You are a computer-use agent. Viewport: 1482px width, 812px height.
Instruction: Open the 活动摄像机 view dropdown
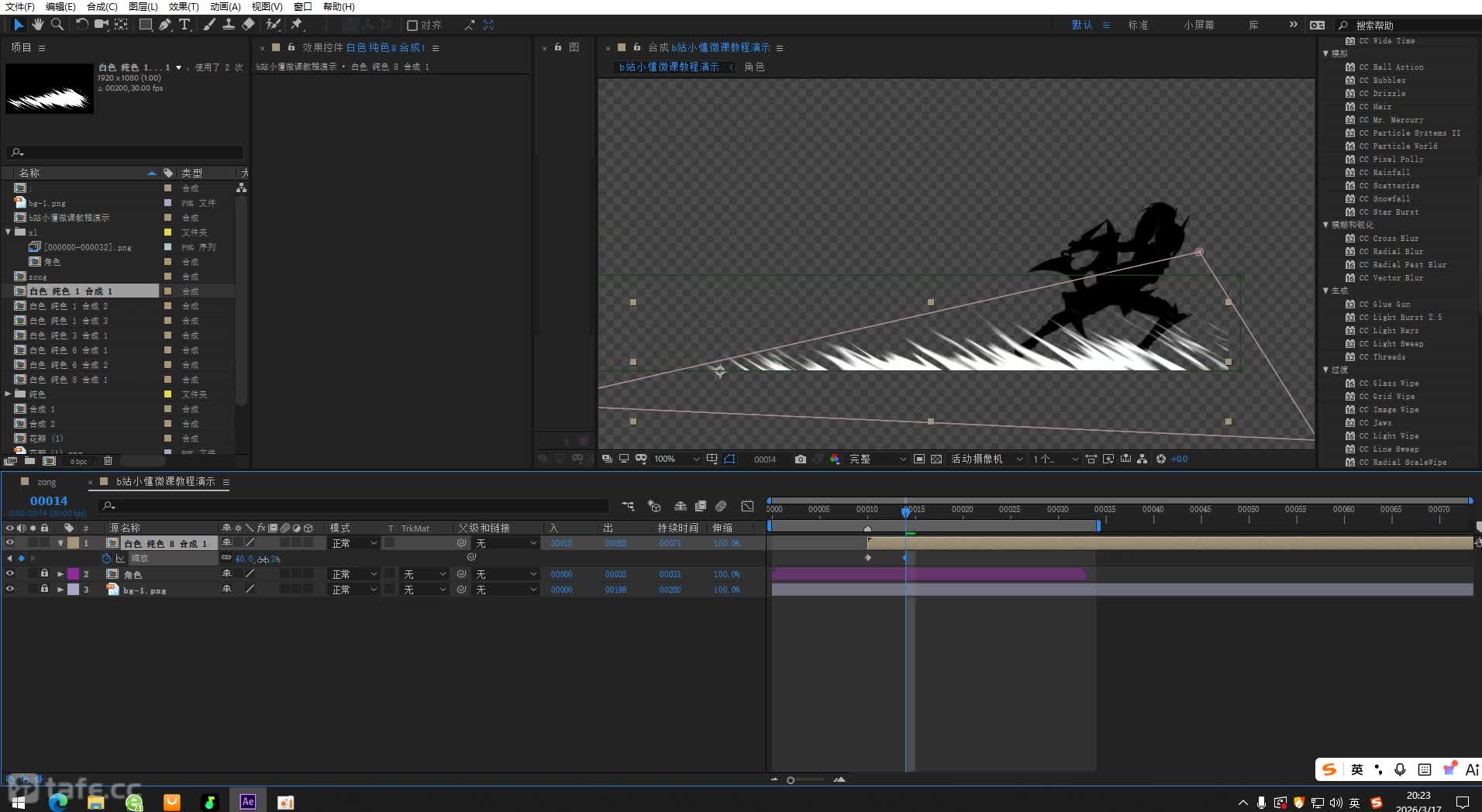987,459
